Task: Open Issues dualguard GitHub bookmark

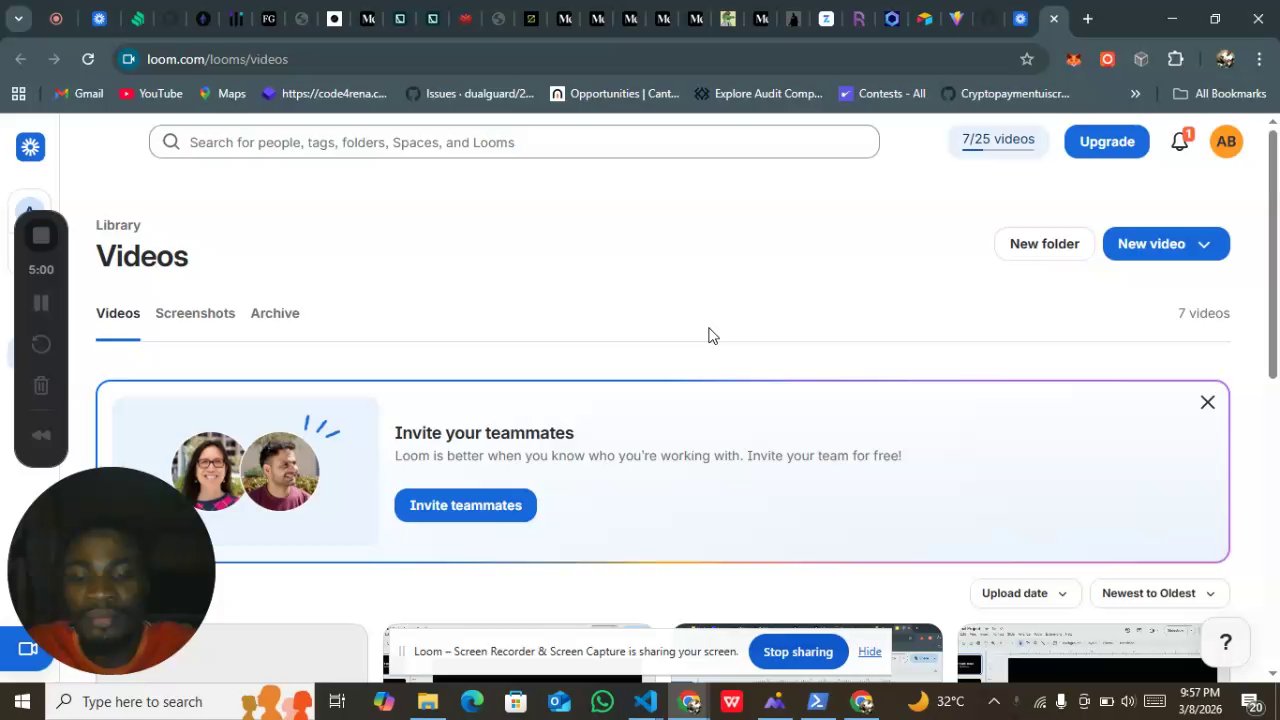Action: point(469,93)
